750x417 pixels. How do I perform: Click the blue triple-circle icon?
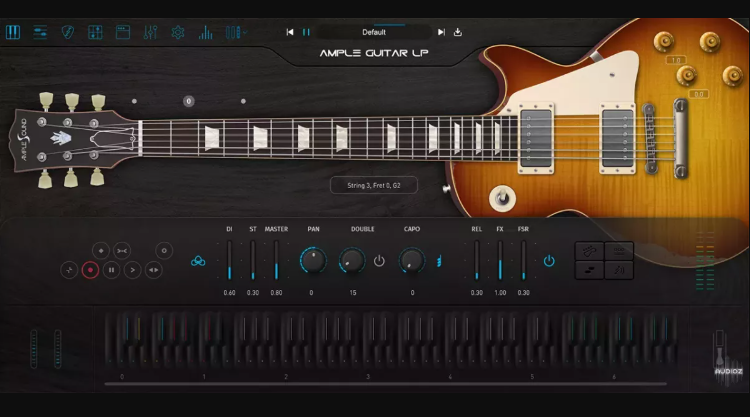pyautogui.click(x=198, y=261)
